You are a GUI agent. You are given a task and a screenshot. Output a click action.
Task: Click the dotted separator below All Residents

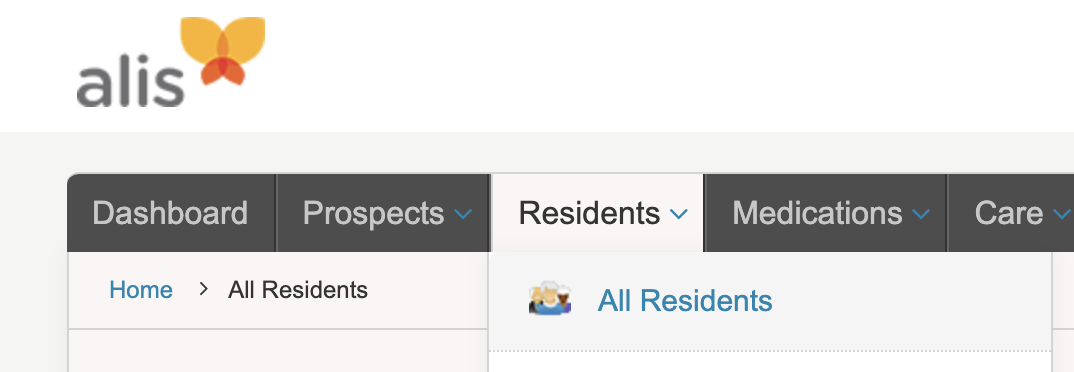[770, 351]
